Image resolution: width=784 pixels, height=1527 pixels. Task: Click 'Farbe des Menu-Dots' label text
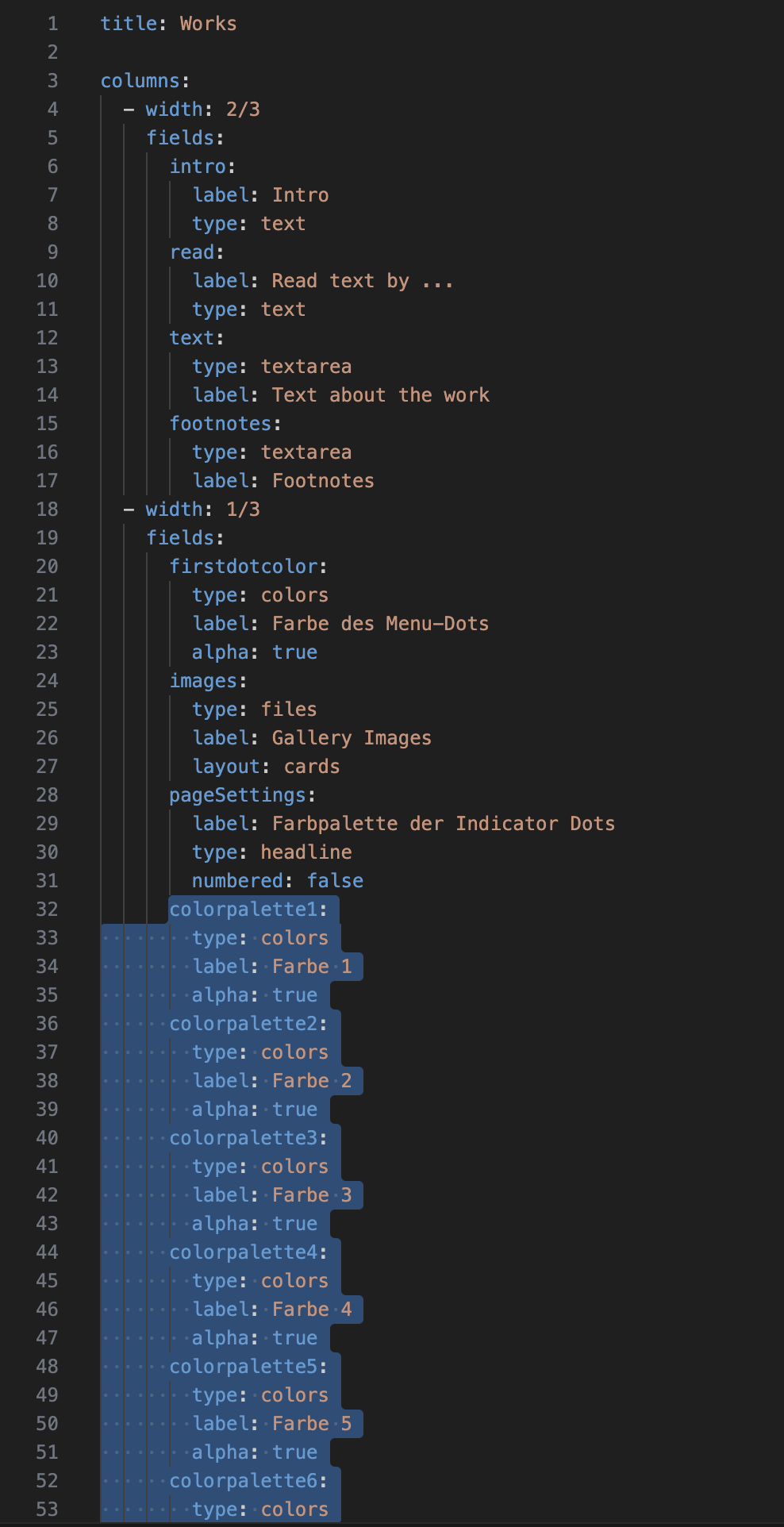point(380,624)
